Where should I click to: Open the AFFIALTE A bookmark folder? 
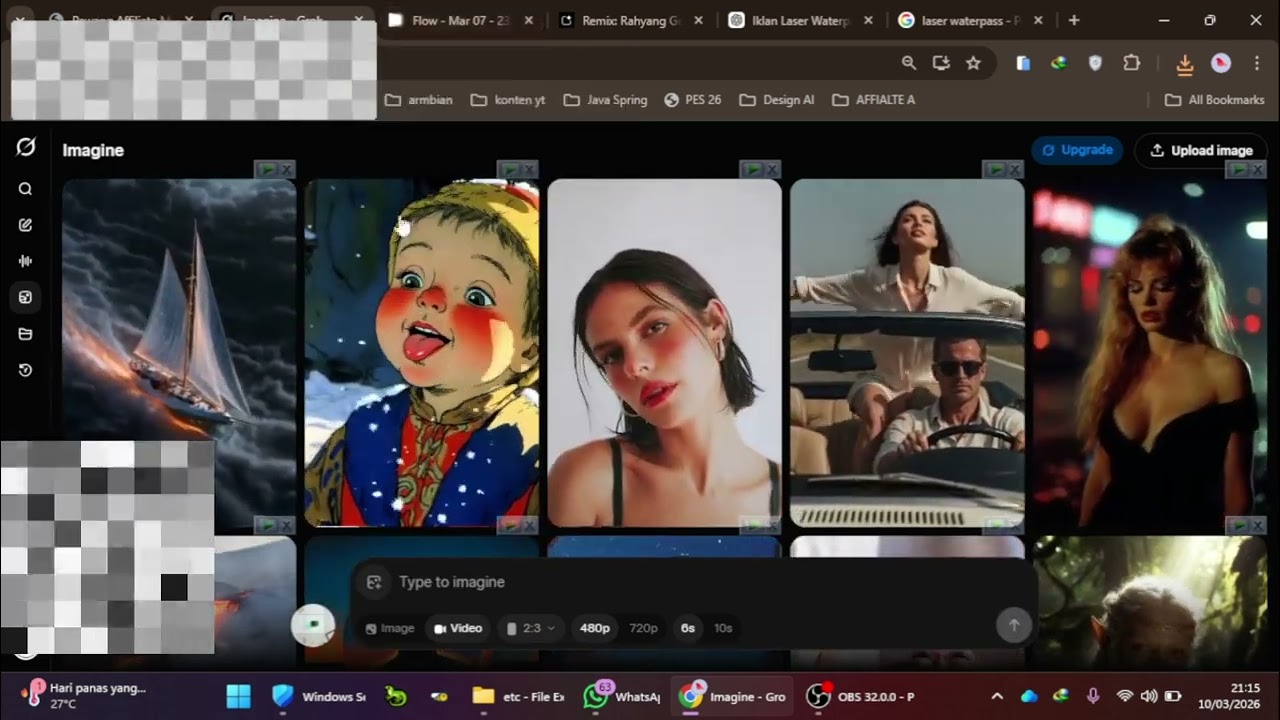(874, 100)
